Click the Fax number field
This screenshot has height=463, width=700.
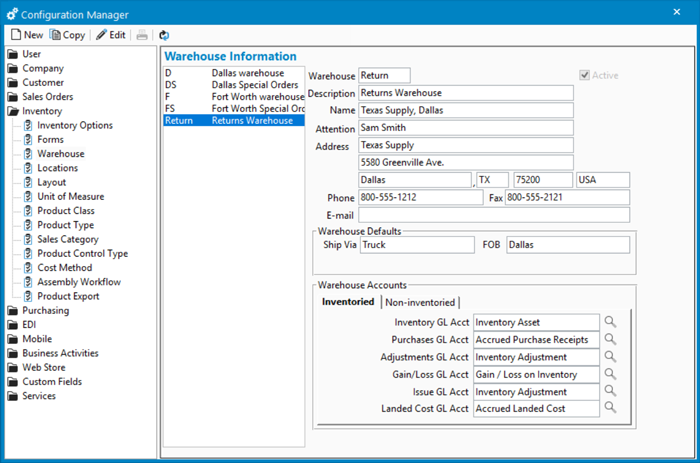pyautogui.click(x=567, y=197)
